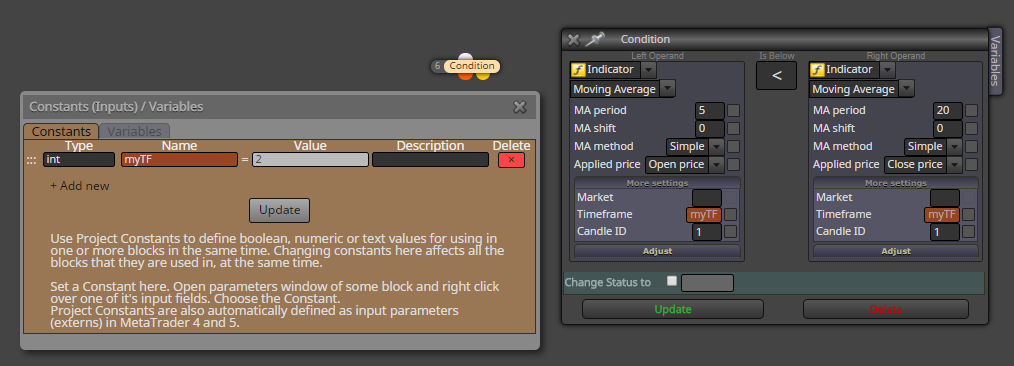Tick the checkbox next to left MA period

[x=733, y=111]
